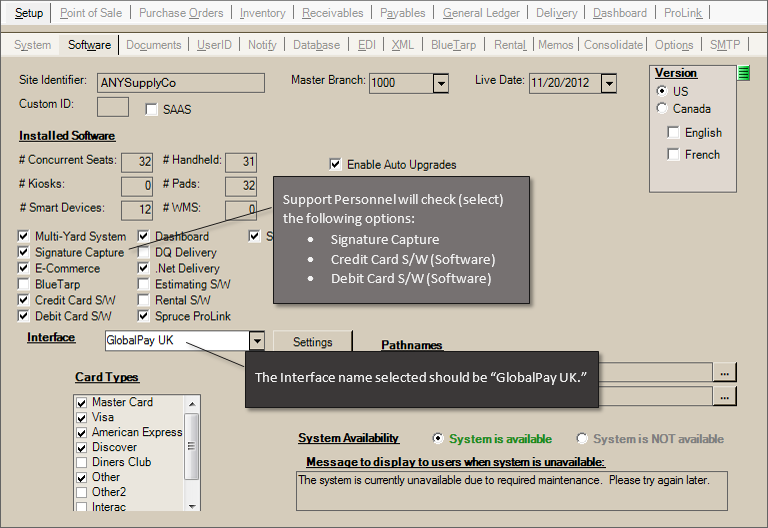The image size is (768, 528).
Task: Click the unavailable-system message text box
Action: [512, 491]
